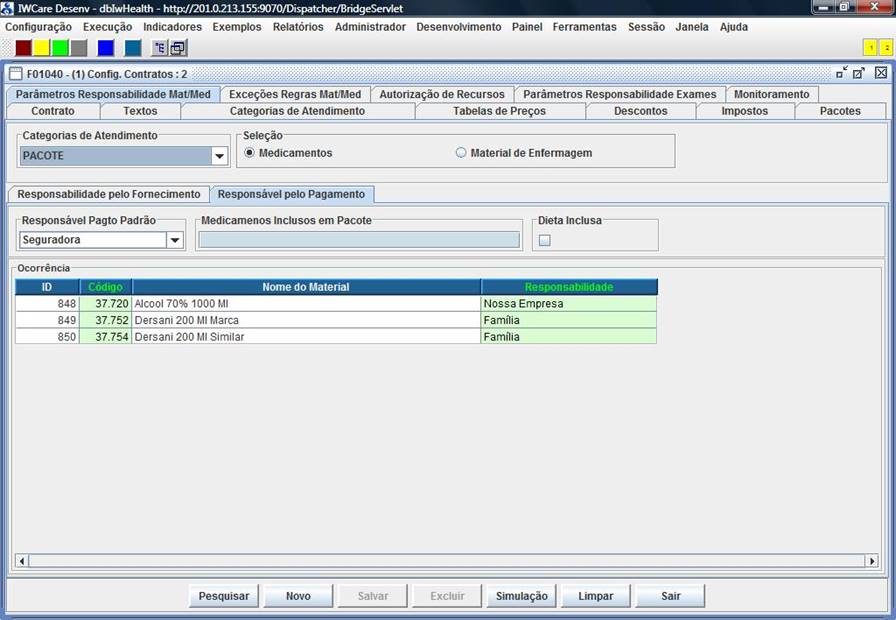Open the Categorias de Atendimento dropdown arrow
896x620 pixels.
click(219, 156)
